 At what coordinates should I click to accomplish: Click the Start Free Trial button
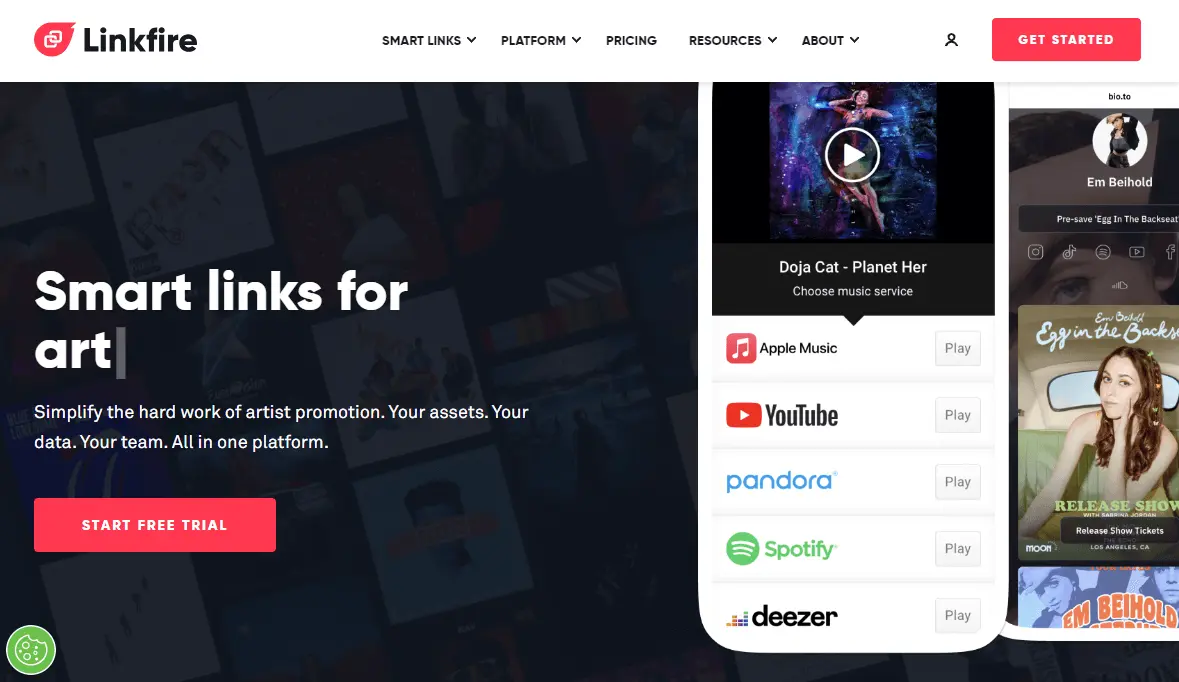155,525
